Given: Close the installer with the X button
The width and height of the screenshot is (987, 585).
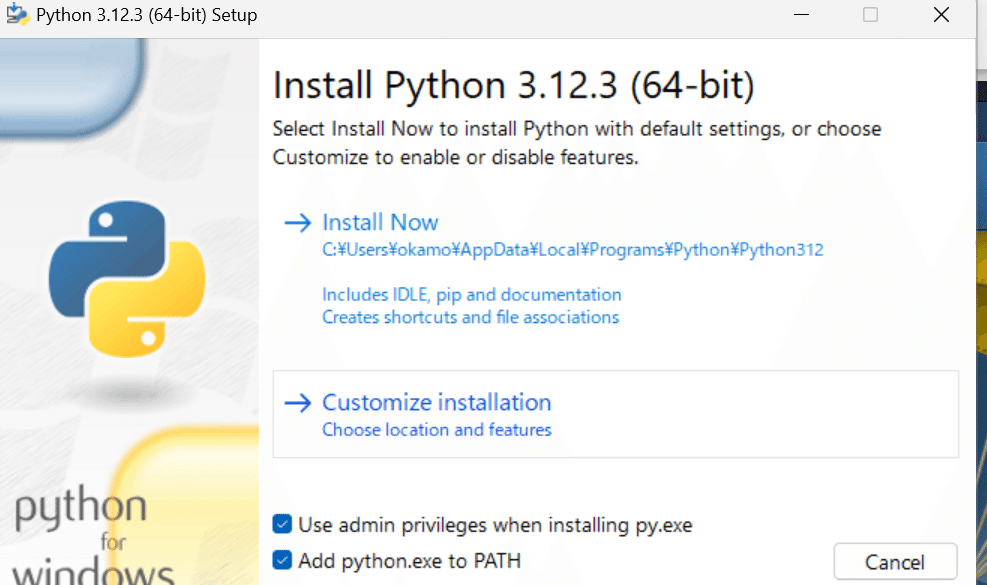Looking at the screenshot, I should (x=940, y=15).
